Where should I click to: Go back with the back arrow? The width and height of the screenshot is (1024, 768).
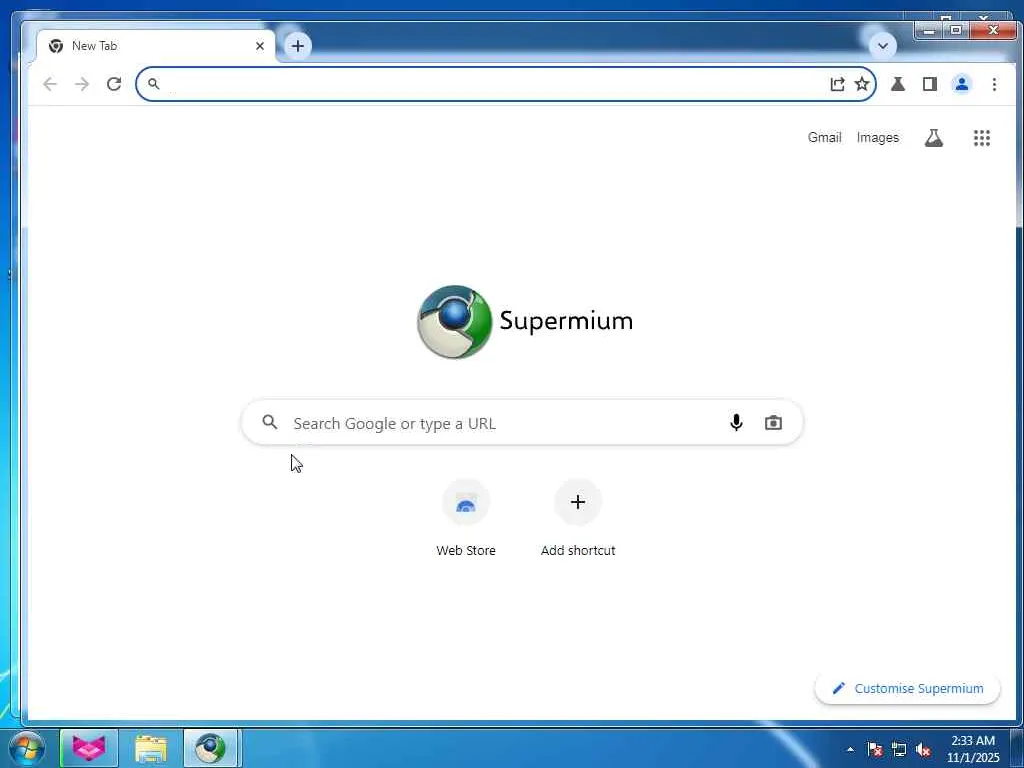point(50,84)
